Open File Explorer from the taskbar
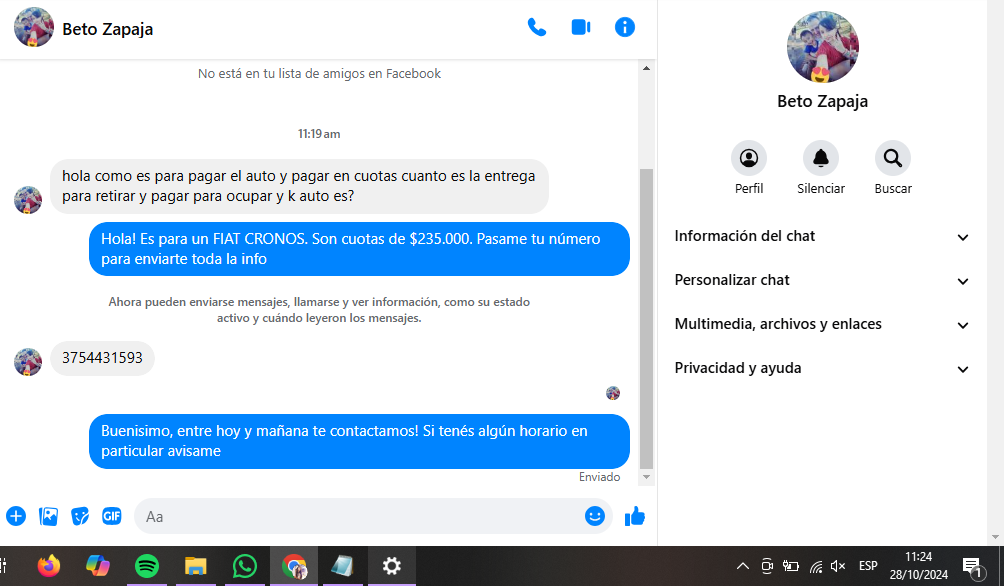 point(195,566)
